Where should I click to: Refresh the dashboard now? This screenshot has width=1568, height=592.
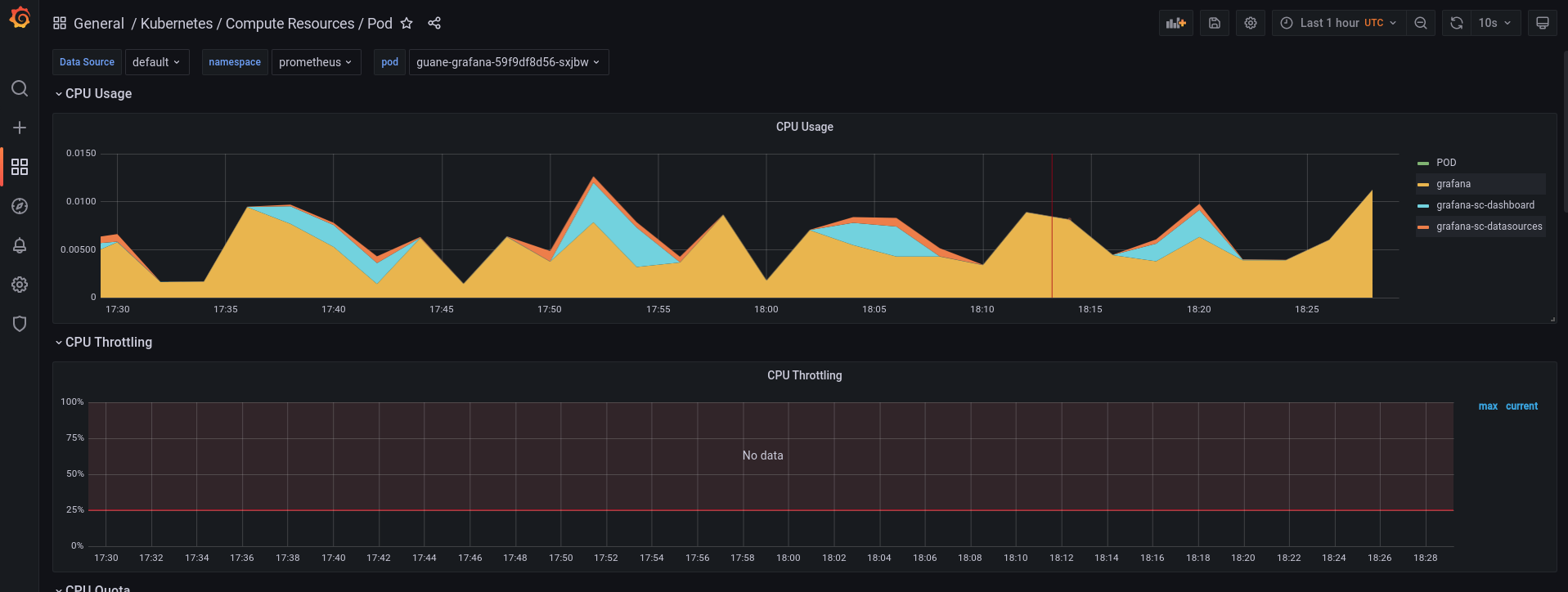[1457, 23]
